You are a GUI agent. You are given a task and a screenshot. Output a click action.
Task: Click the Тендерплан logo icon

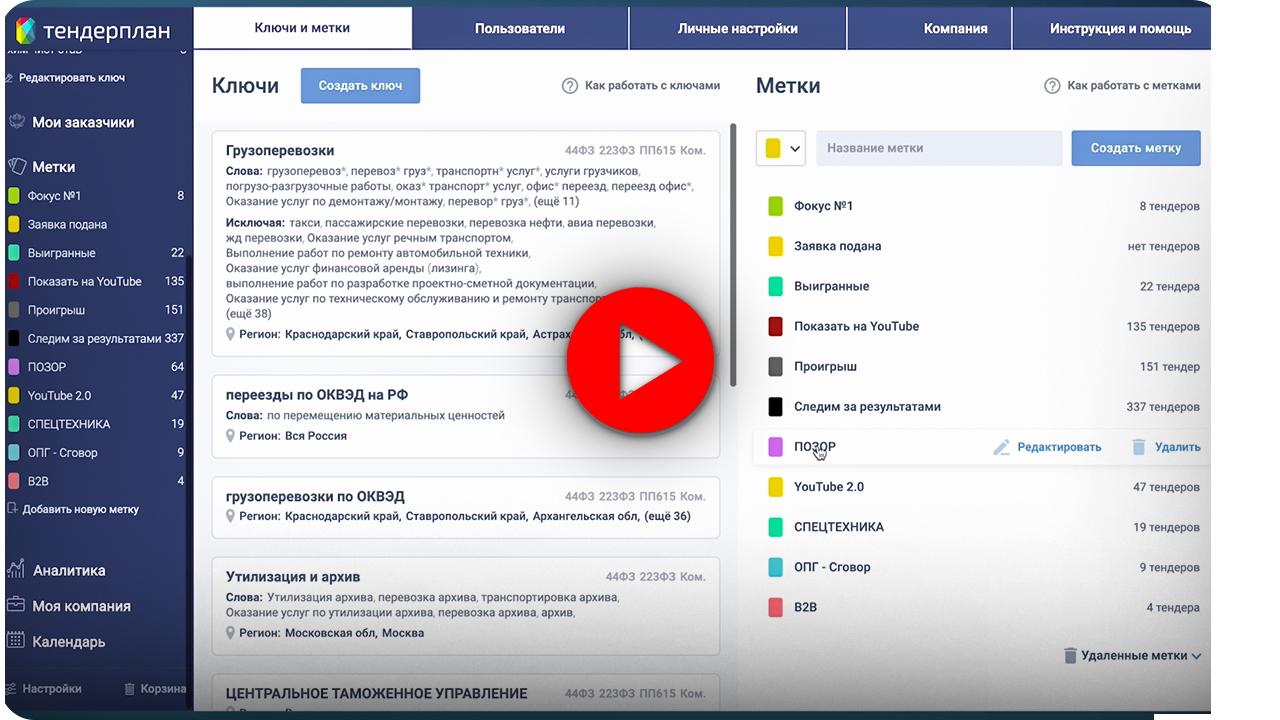tap(24, 30)
